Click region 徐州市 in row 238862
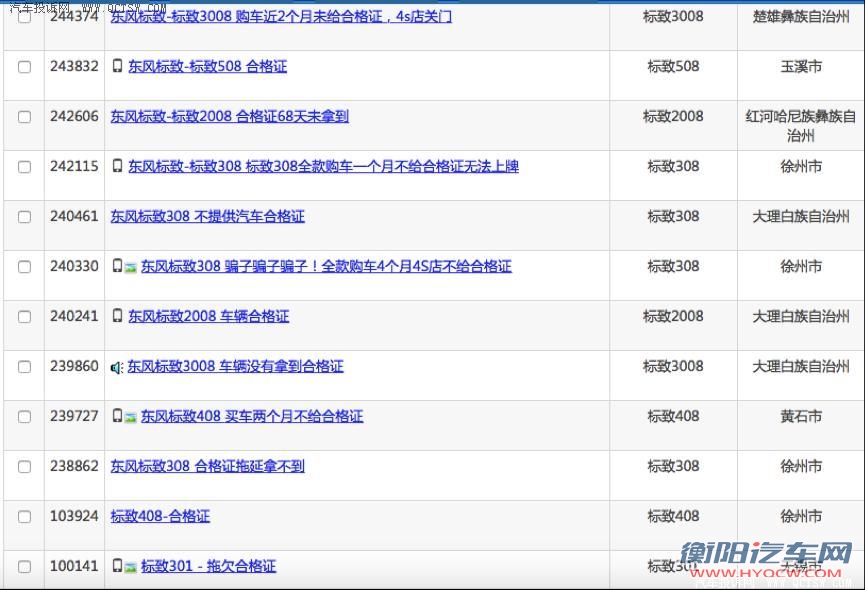Image resolution: width=865 pixels, height=590 pixels. 801,466
